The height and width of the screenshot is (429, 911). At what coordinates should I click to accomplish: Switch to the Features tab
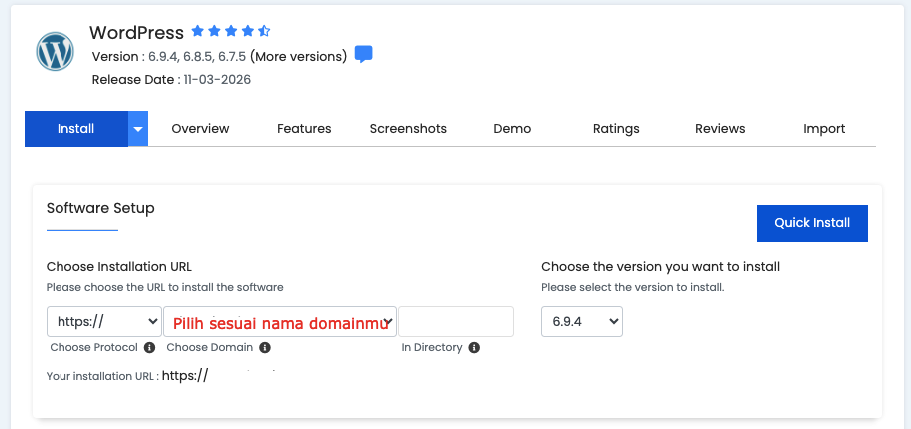[304, 128]
